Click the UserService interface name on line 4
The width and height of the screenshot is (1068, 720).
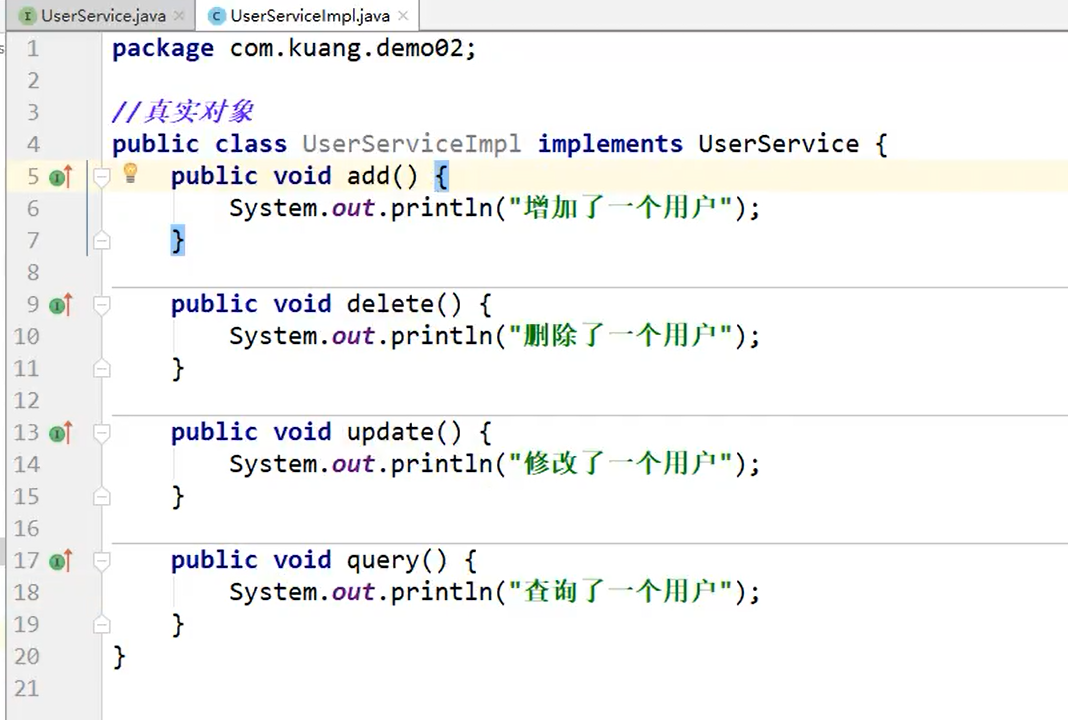point(779,144)
